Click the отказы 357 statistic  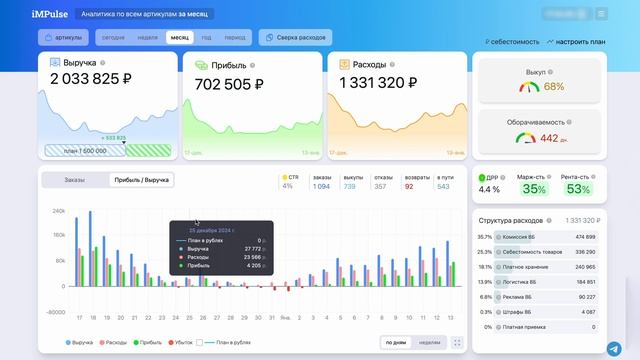pyautogui.click(x=383, y=182)
